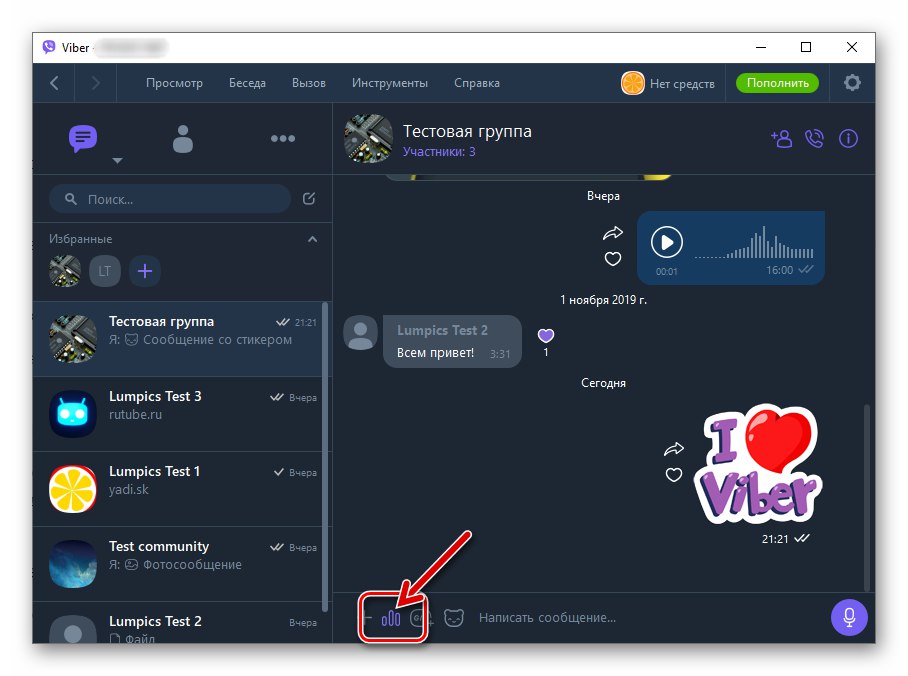Start a call with the phone icon
Viewport: 908px width, 676px height.
(x=814, y=138)
